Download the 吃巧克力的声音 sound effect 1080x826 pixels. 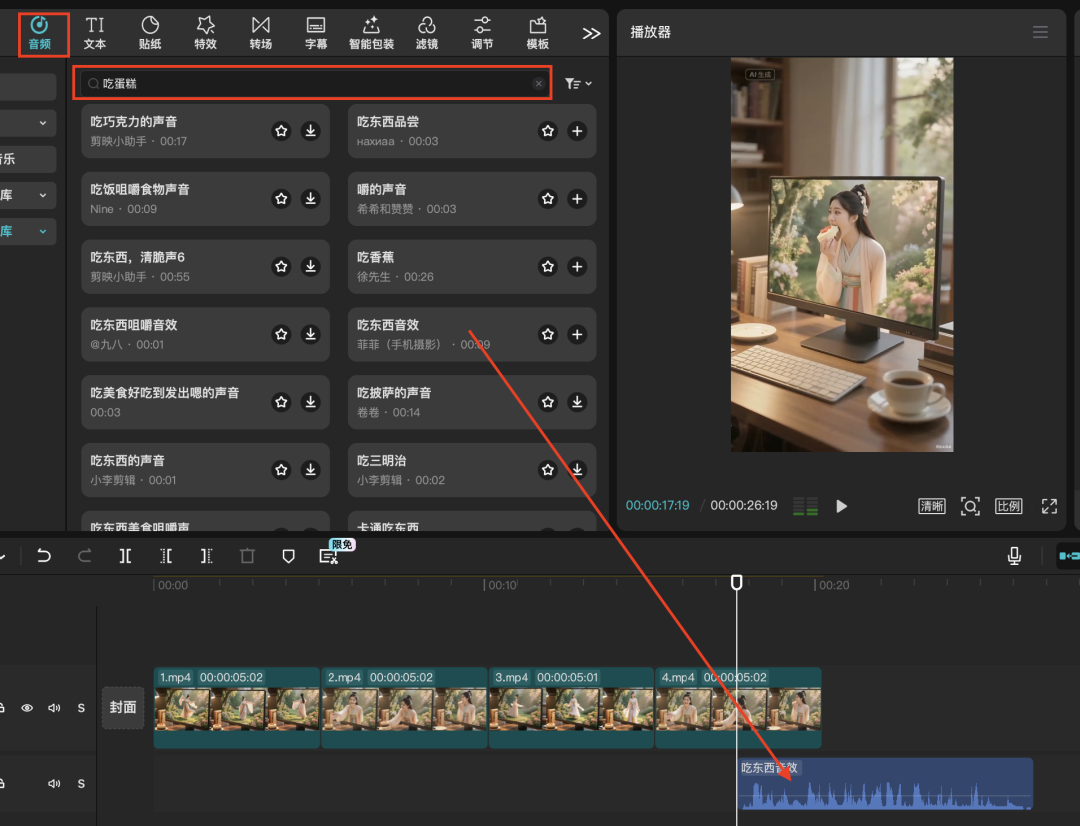pyautogui.click(x=311, y=131)
